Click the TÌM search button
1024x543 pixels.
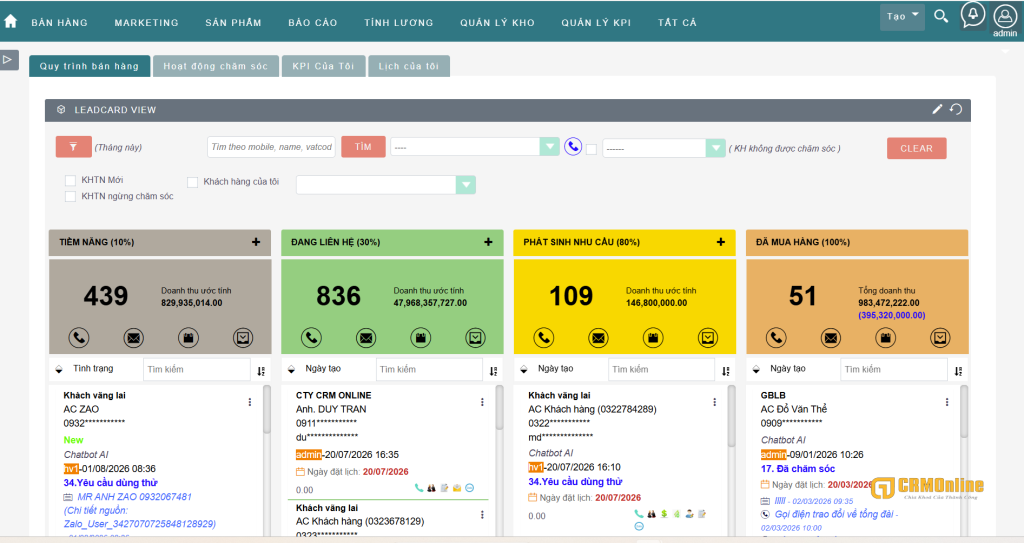point(363,147)
